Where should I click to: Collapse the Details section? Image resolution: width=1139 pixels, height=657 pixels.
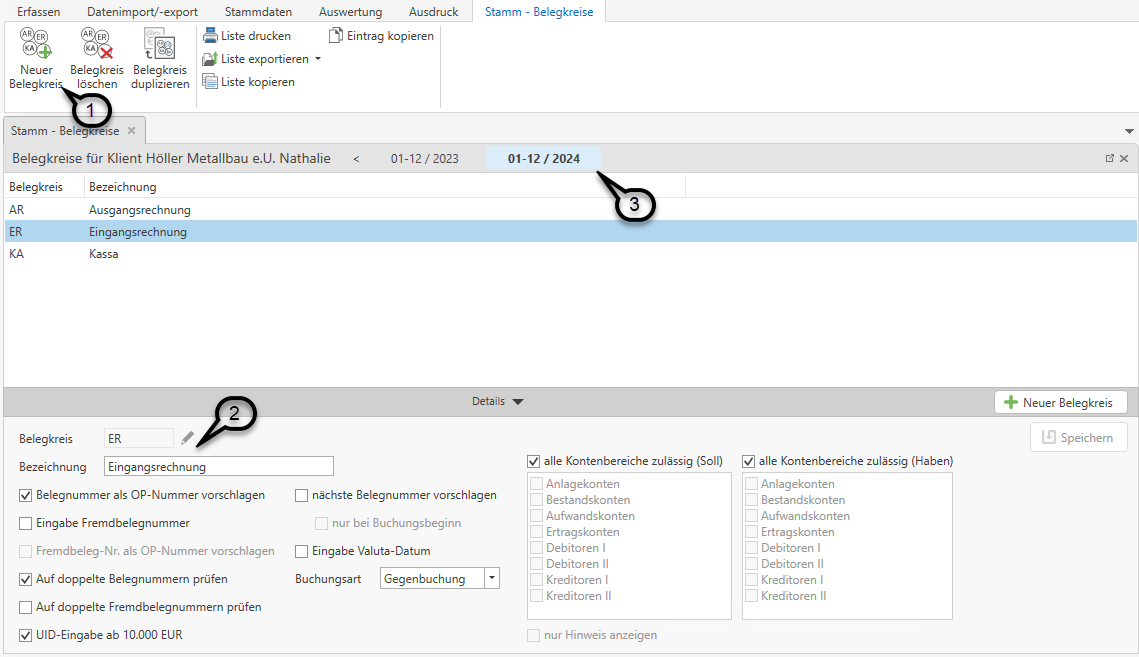[517, 402]
